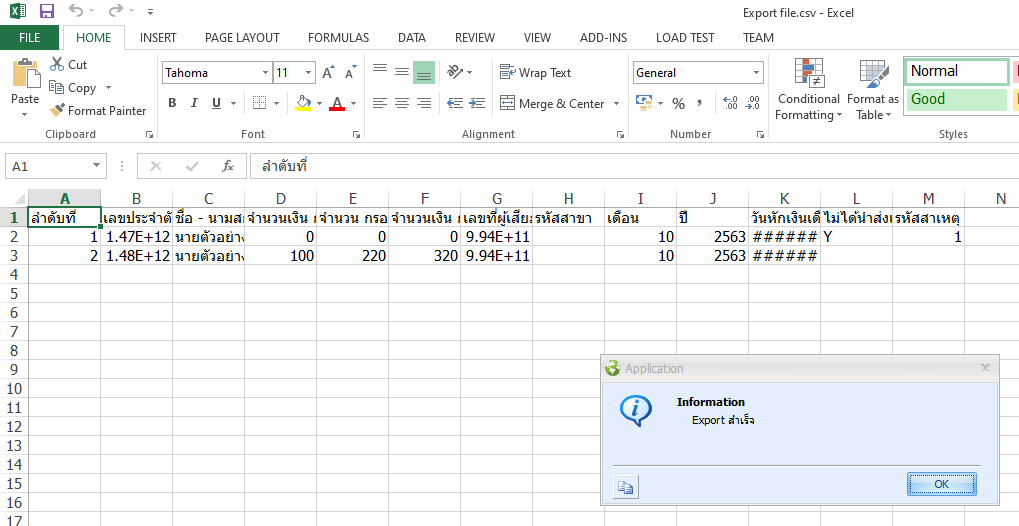1019x526 pixels.
Task: Increase indent icon
Action: [477, 103]
